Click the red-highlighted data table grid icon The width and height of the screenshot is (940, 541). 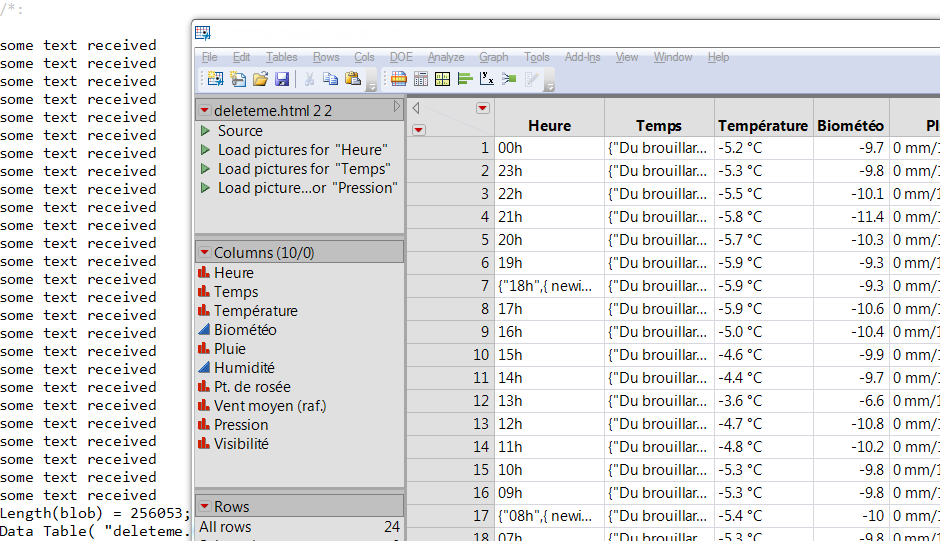[x=399, y=79]
